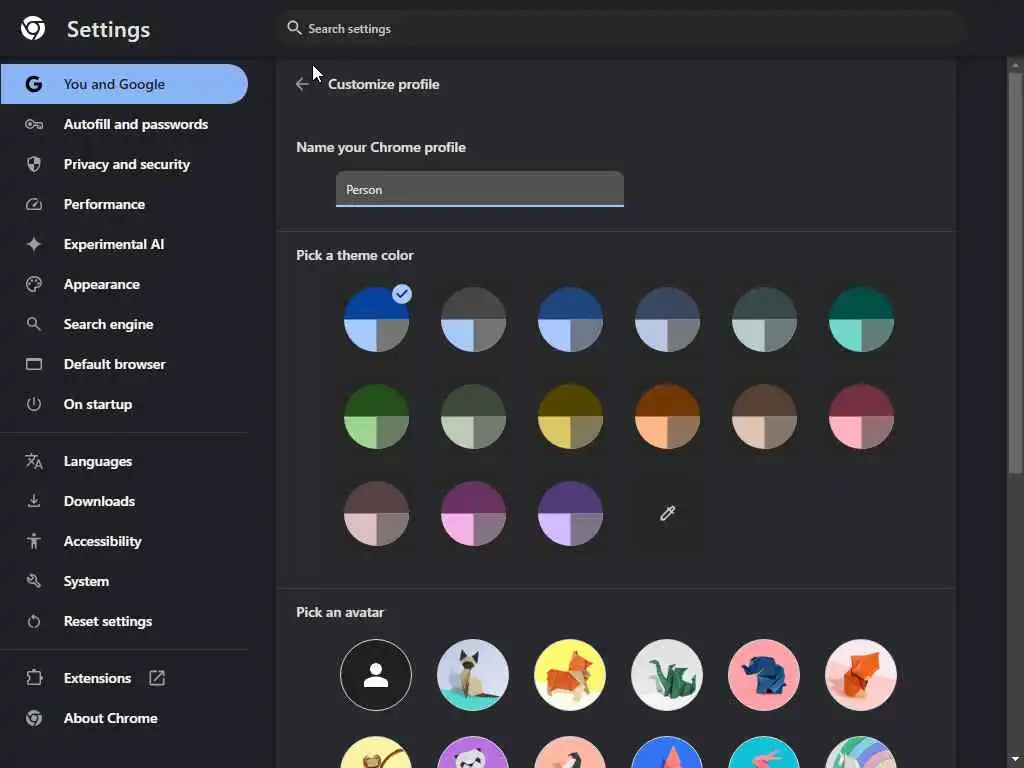Click the translate Languages icon
This screenshot has width=1024, height=768.
(34, 461)
